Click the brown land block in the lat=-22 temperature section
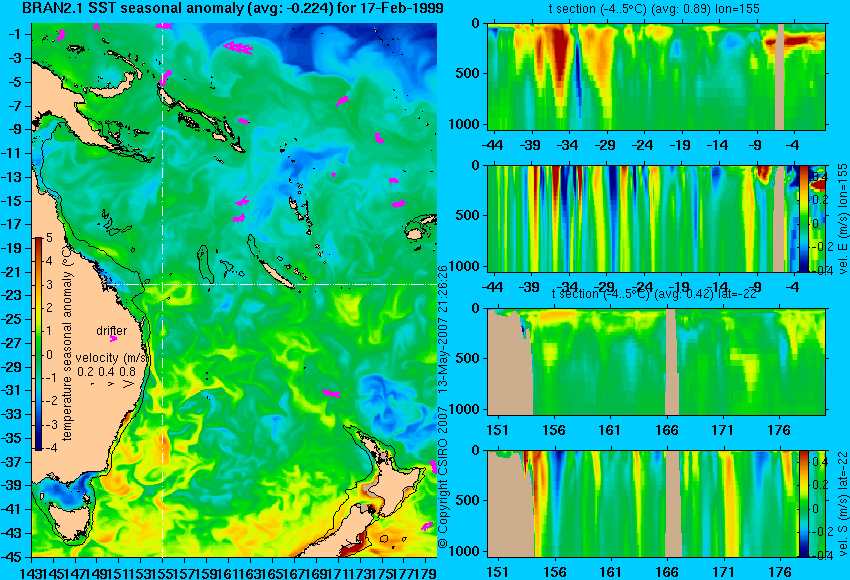This screenshot has height=580, width=850. point(510,362)
